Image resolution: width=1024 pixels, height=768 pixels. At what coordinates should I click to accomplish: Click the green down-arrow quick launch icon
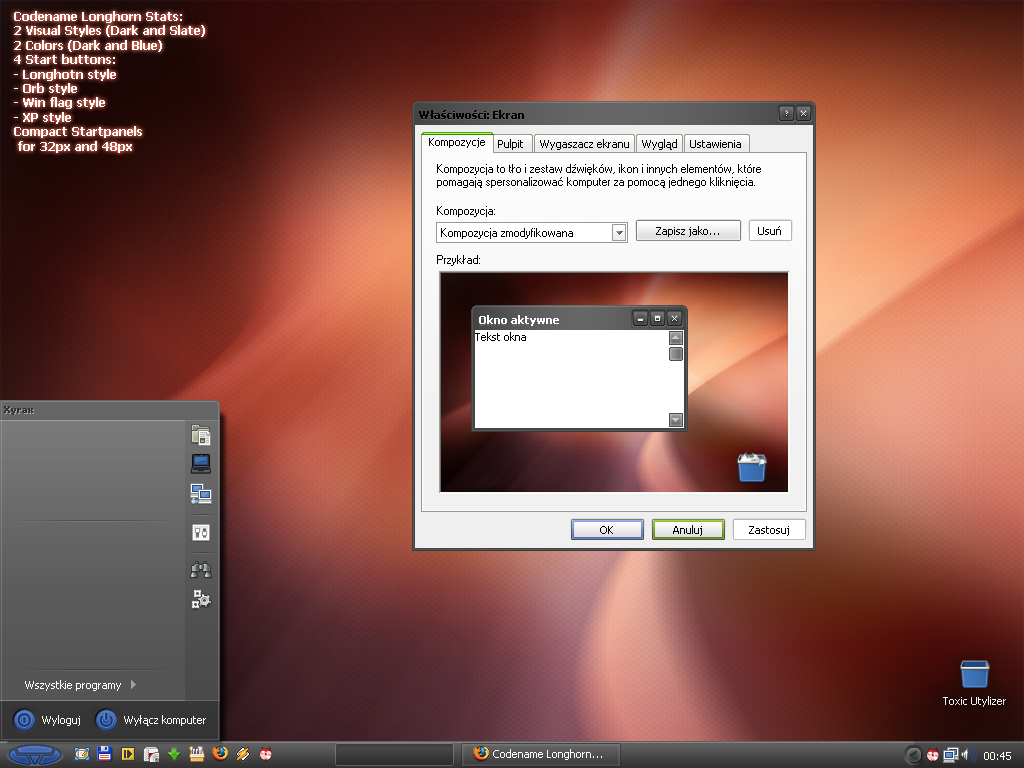tap(174, 754)
